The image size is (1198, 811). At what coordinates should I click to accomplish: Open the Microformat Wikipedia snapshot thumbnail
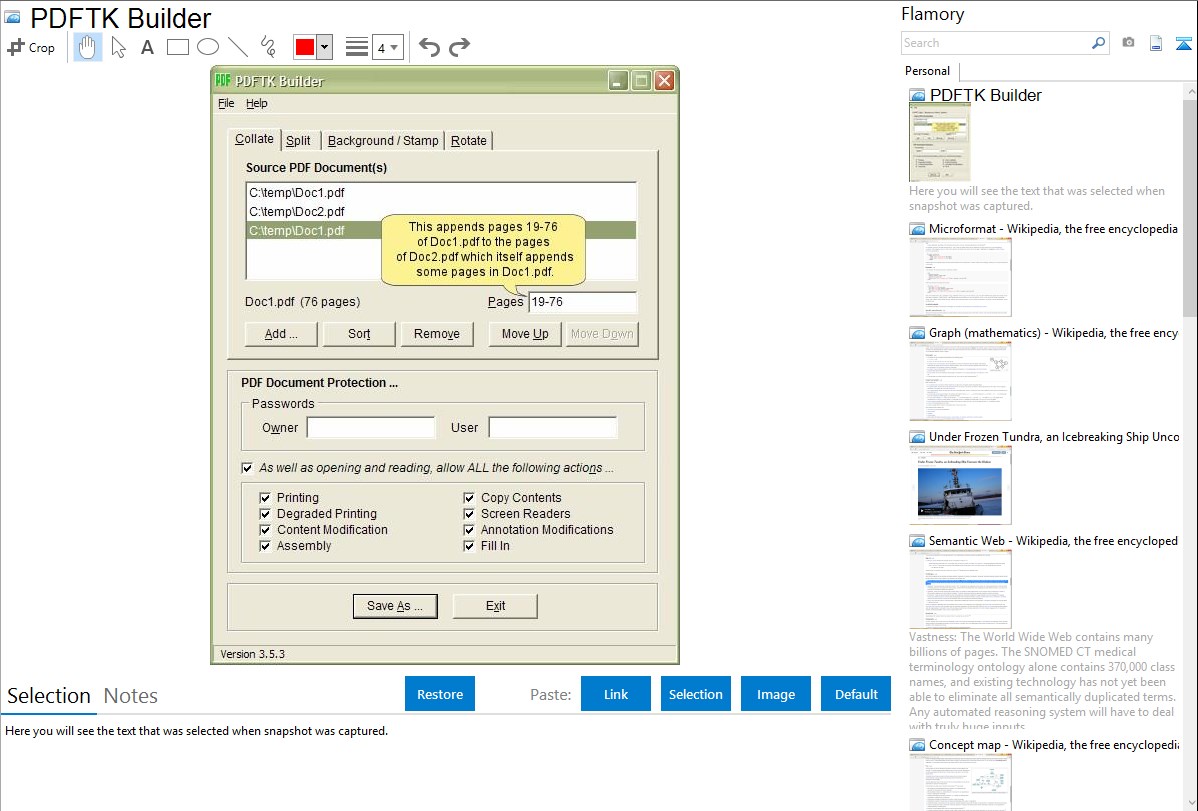pyautogui.click(x=960, y=277)
